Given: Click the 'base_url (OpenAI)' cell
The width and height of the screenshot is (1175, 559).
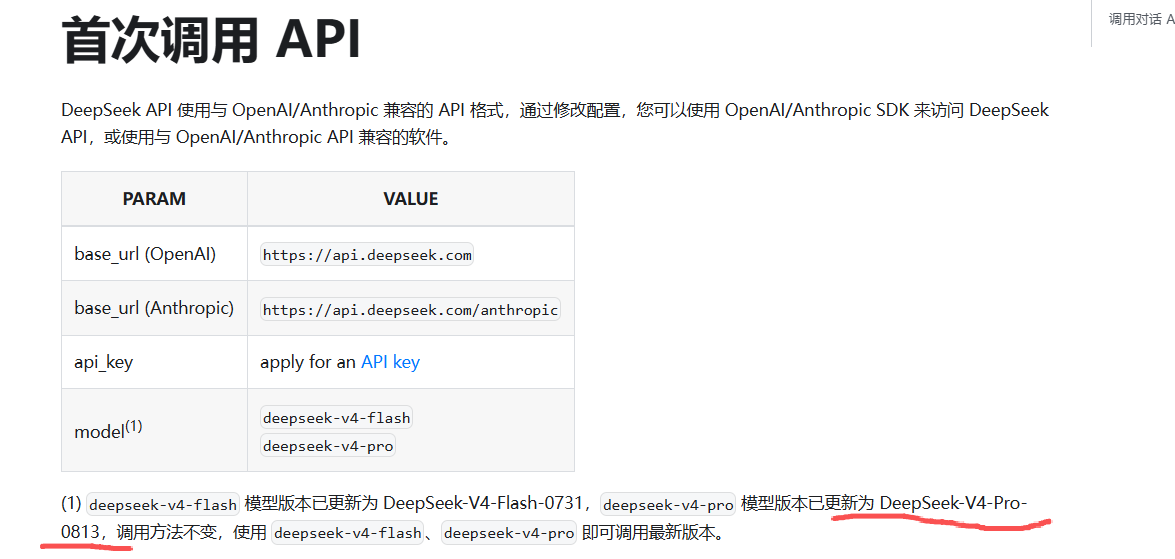Looking at the screenshot, I should click(154, 253).
